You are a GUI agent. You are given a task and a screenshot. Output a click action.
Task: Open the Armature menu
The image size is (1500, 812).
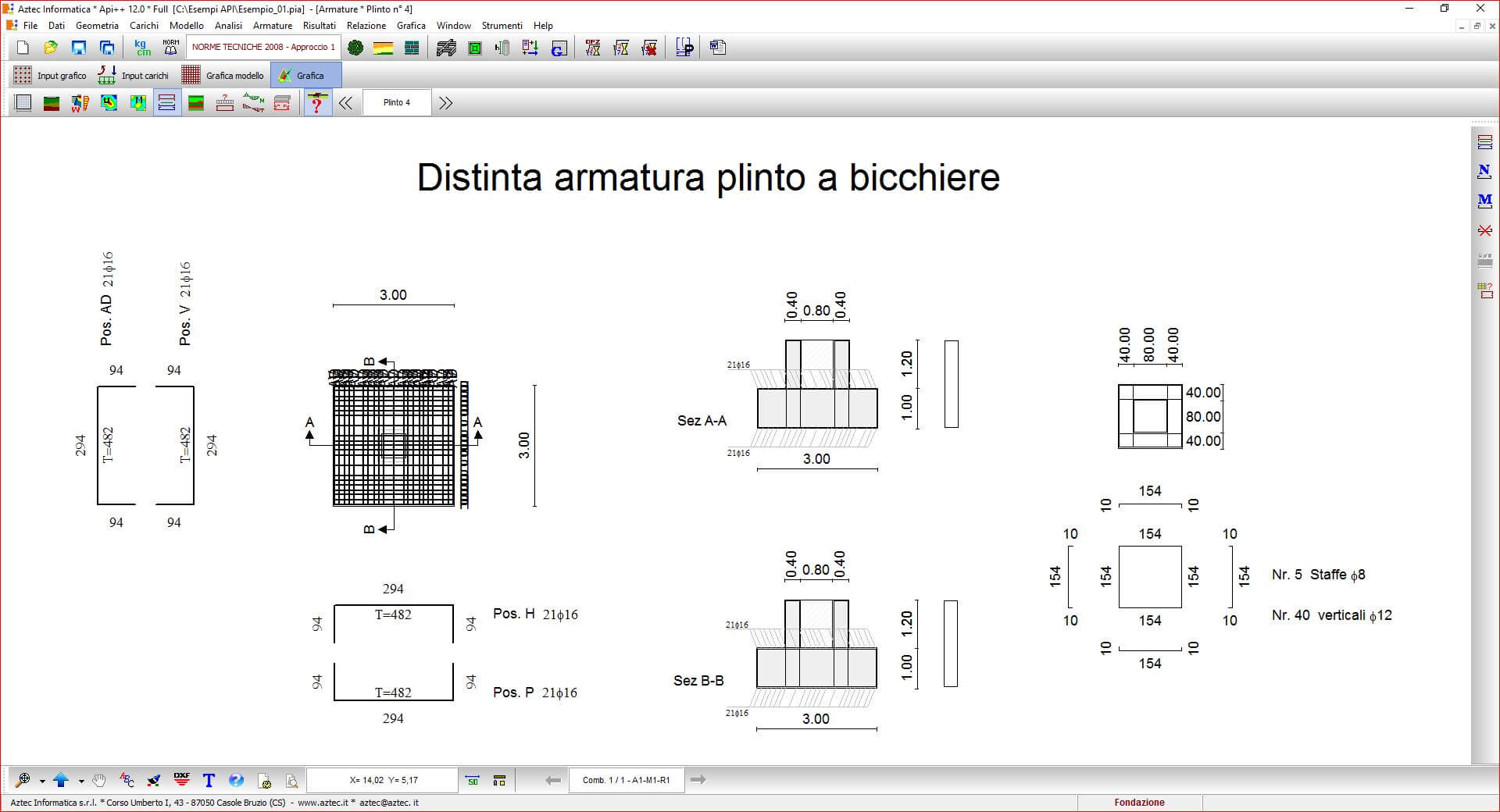(x=272, y=26)
